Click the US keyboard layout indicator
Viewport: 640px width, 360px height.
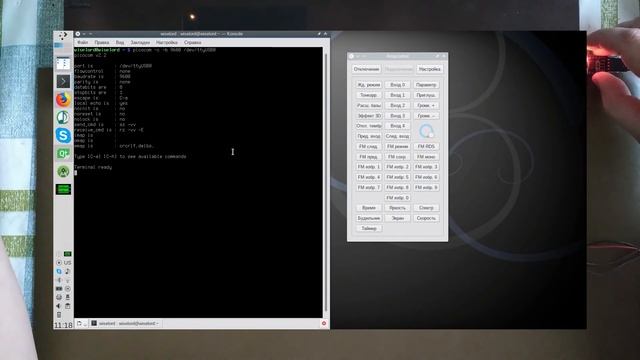pyautogui.click(x=67, y=262)
